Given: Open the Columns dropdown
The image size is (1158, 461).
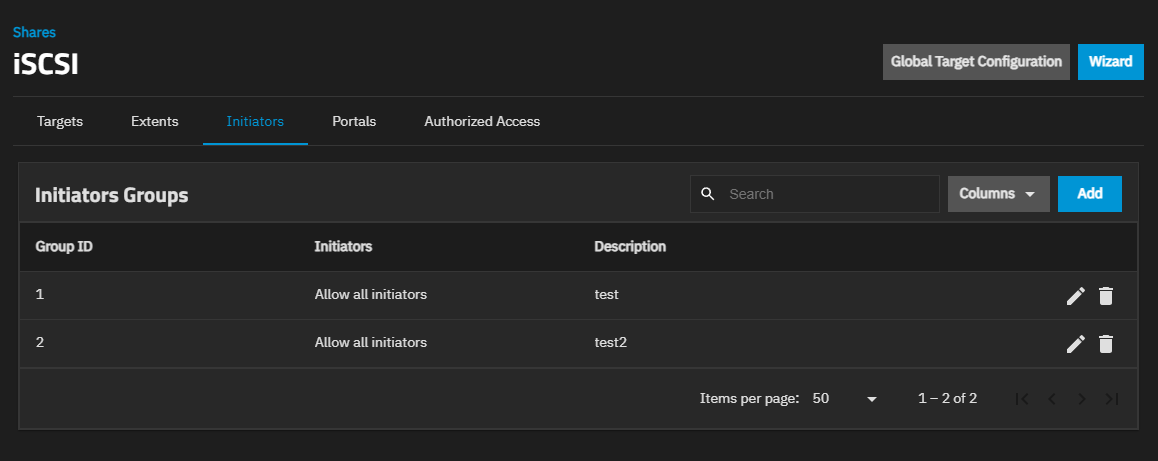Looking at the screenshot, I should pos(998,194).
